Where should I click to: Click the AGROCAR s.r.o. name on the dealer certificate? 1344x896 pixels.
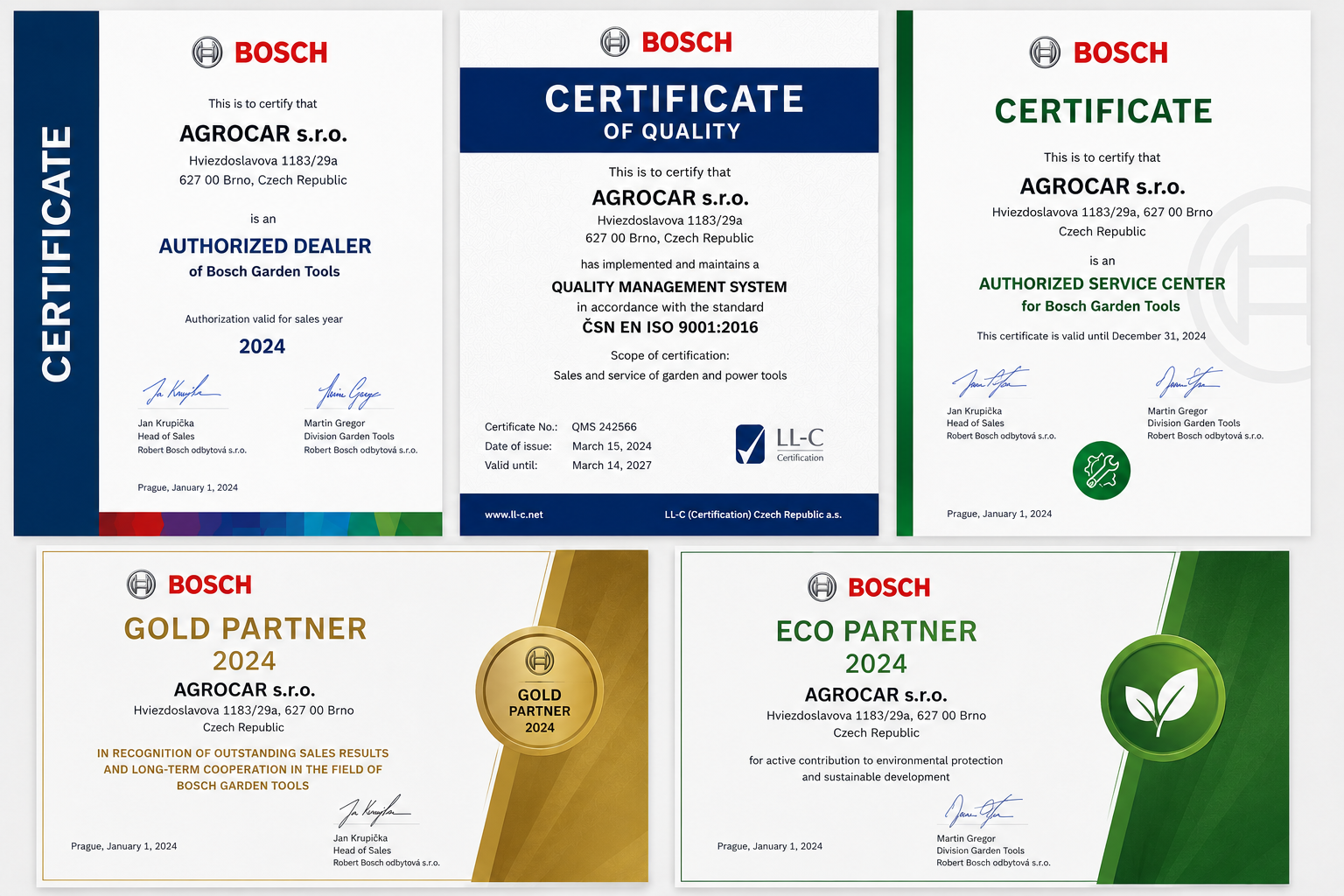point(263,134)
